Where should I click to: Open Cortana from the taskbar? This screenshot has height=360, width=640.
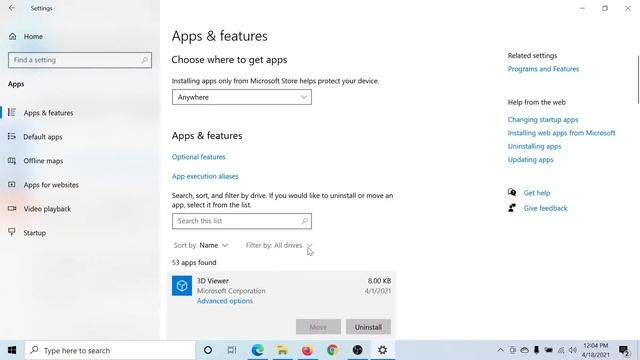(x=208, y=350)
